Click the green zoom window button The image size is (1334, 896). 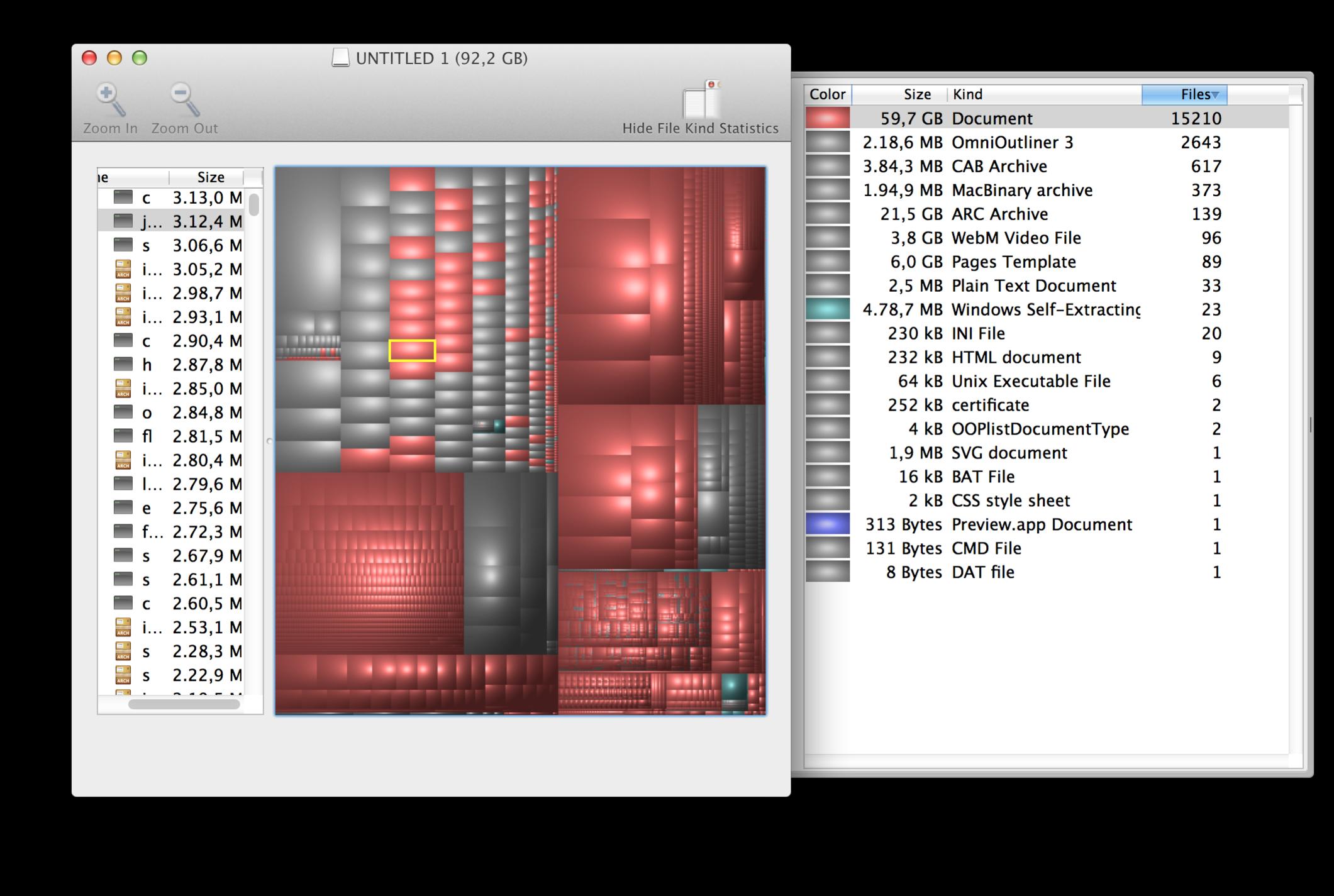[140, 58]
